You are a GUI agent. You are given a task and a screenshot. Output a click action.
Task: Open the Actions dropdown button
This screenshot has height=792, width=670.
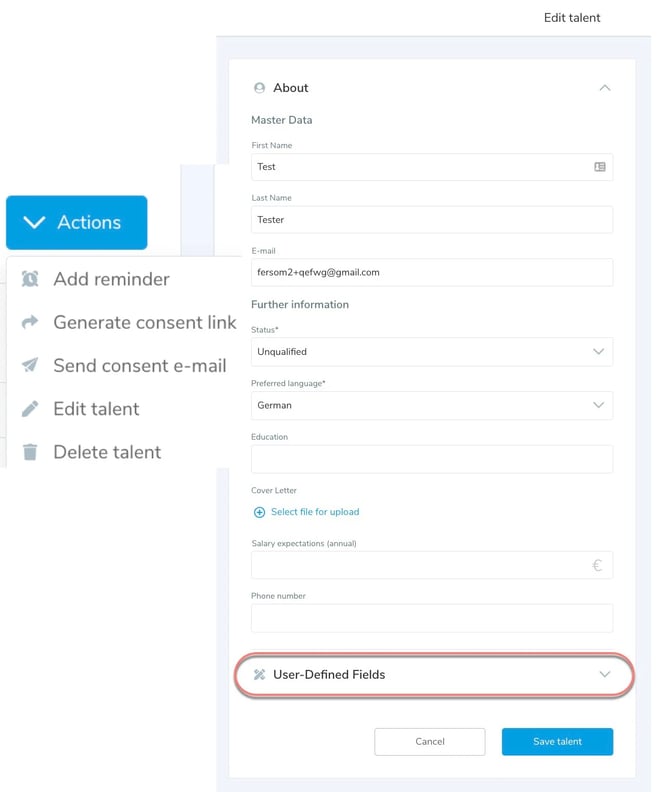pos(77,222)
